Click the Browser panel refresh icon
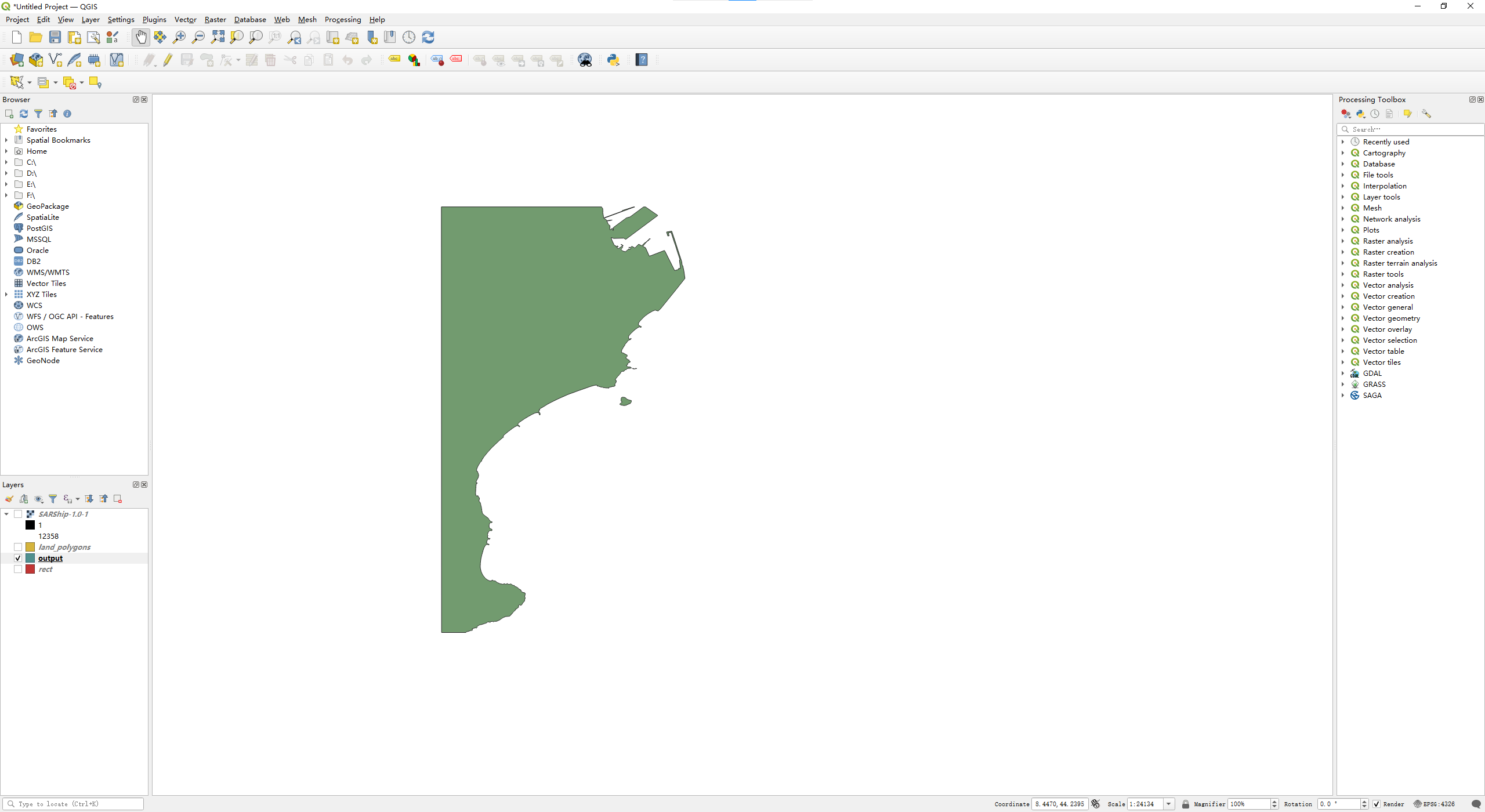The width and height of the screenshot is (1485, 812). (24, 114)
